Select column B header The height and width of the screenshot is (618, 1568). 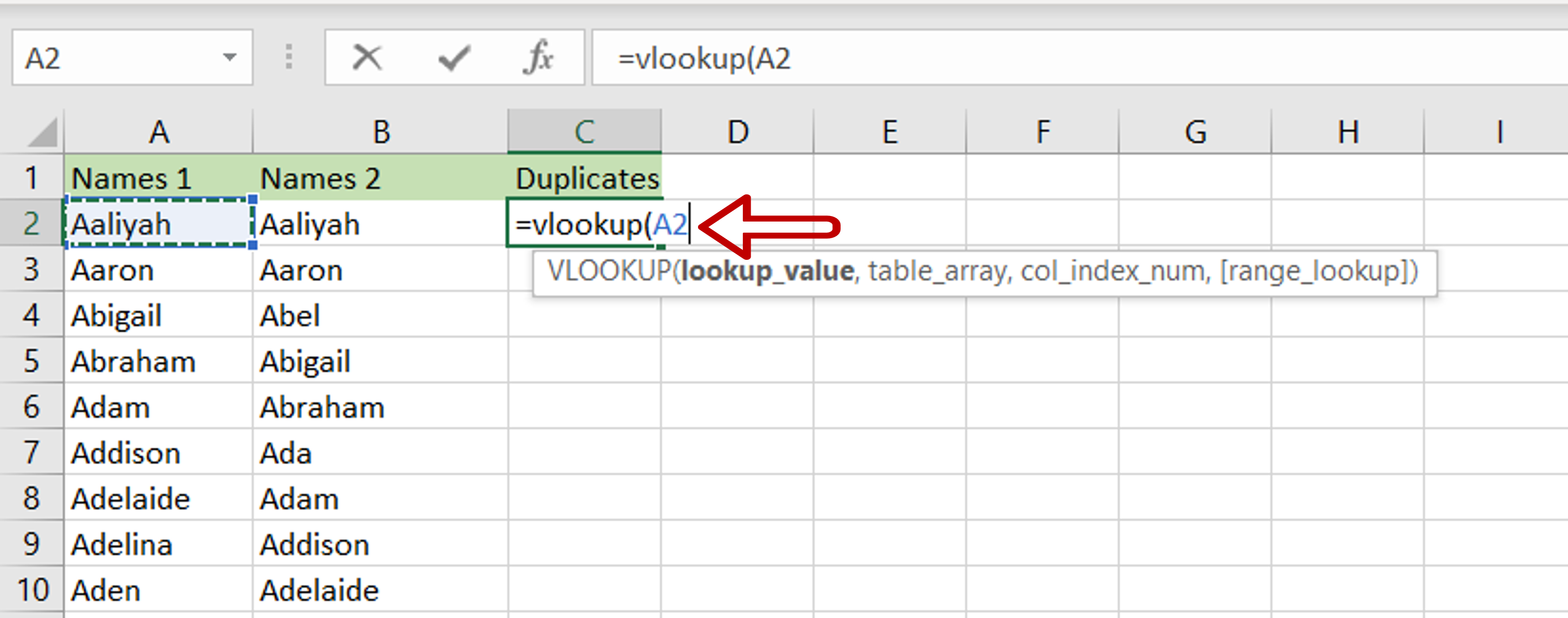tap(381, 132)
